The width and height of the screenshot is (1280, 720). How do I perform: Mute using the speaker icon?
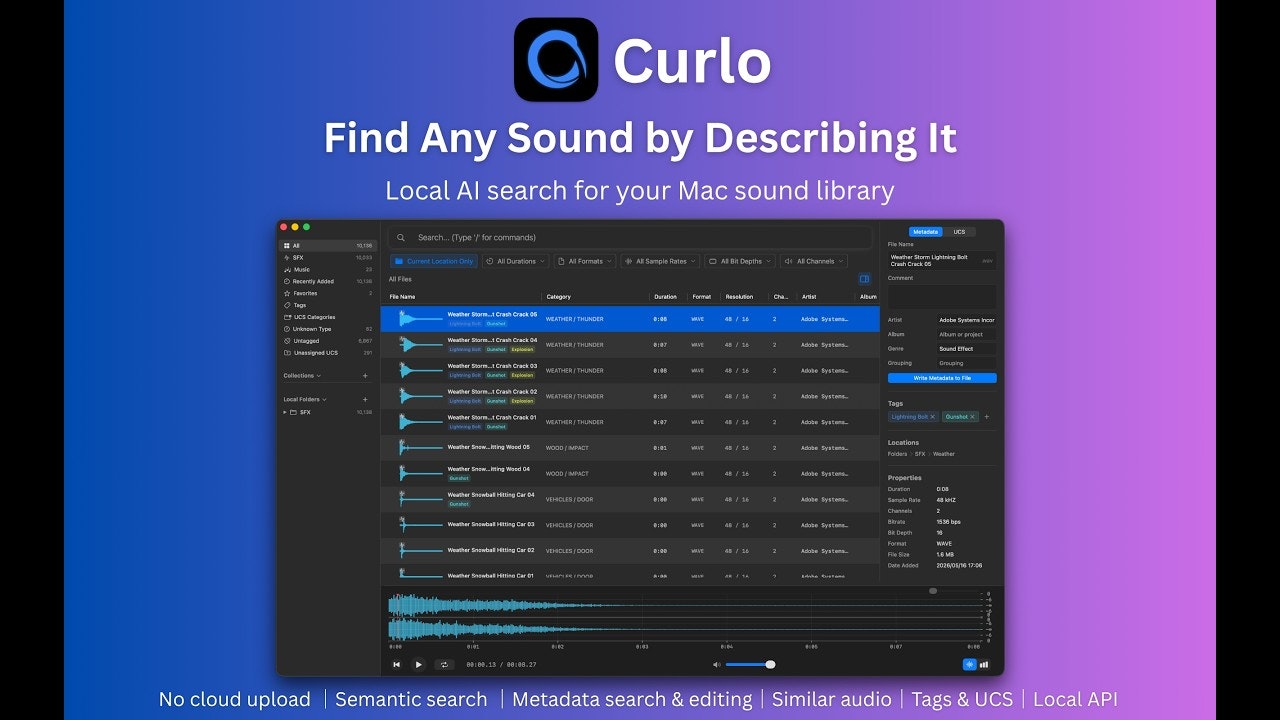coord(717,664)
